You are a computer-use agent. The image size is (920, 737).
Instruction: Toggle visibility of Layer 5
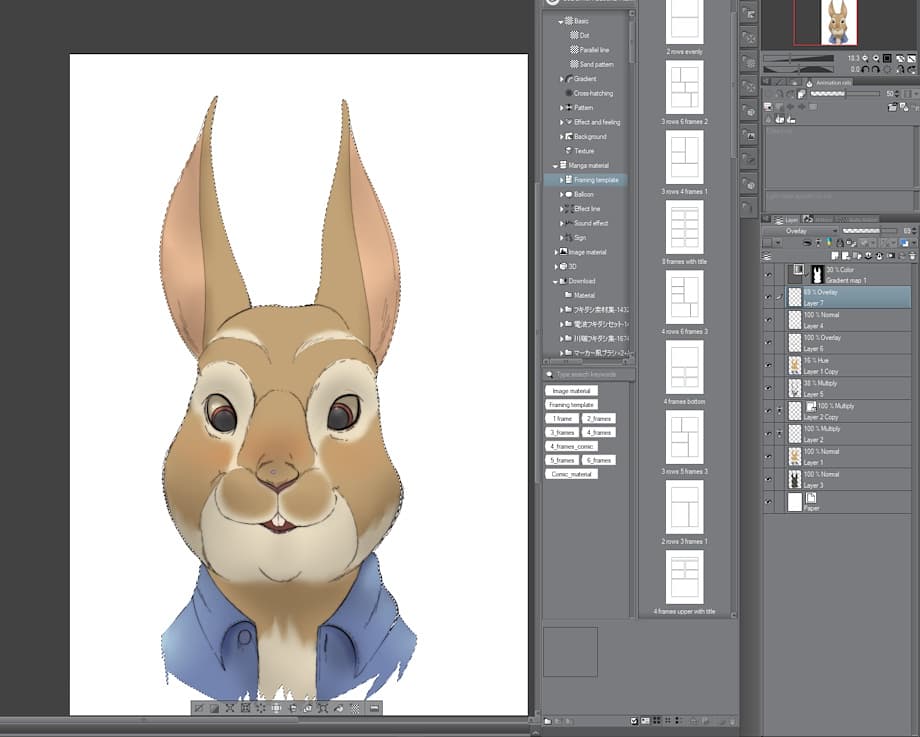(768, 388)
